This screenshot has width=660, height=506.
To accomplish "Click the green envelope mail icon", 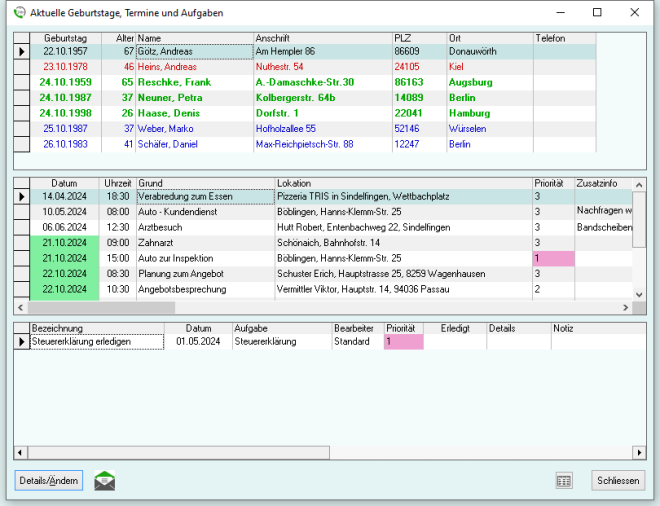I will [105, 480].
